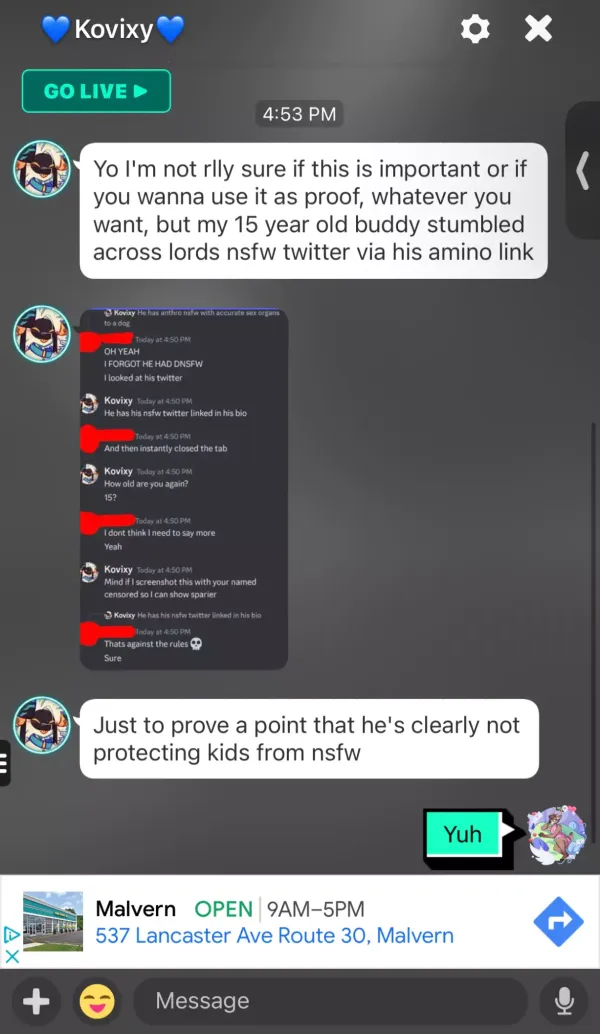Open attachment plus icon

click(36, 1002)
